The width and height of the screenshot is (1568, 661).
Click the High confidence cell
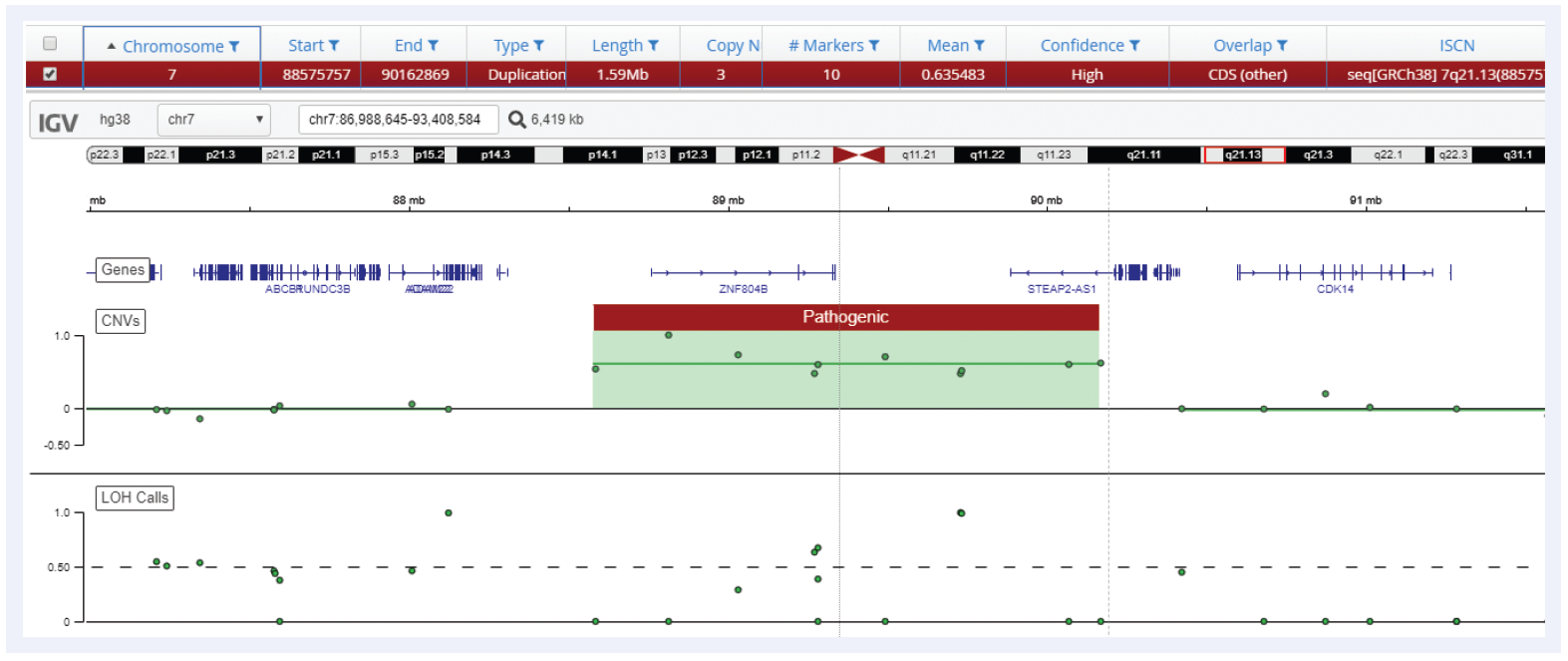1087,75
